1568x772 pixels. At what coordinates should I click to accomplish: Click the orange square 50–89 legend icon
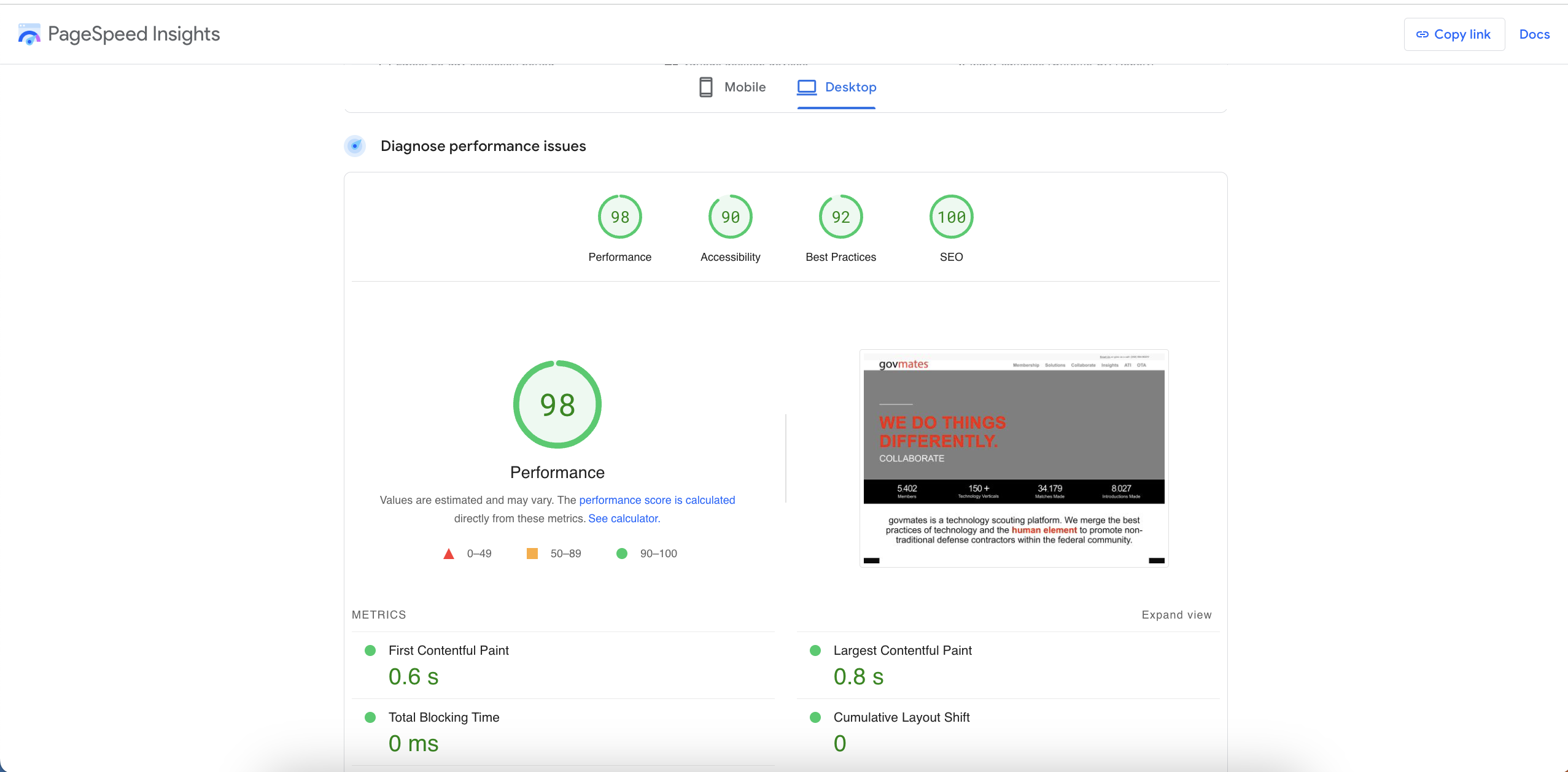(x=532, y=554)
